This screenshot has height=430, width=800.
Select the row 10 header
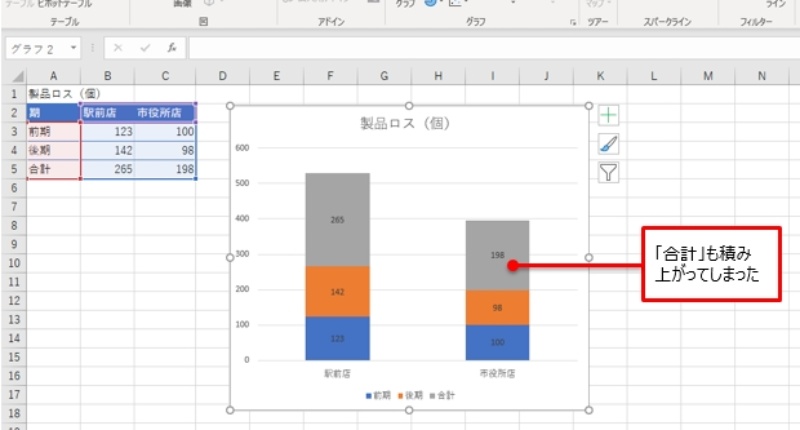tap(12, 263)
